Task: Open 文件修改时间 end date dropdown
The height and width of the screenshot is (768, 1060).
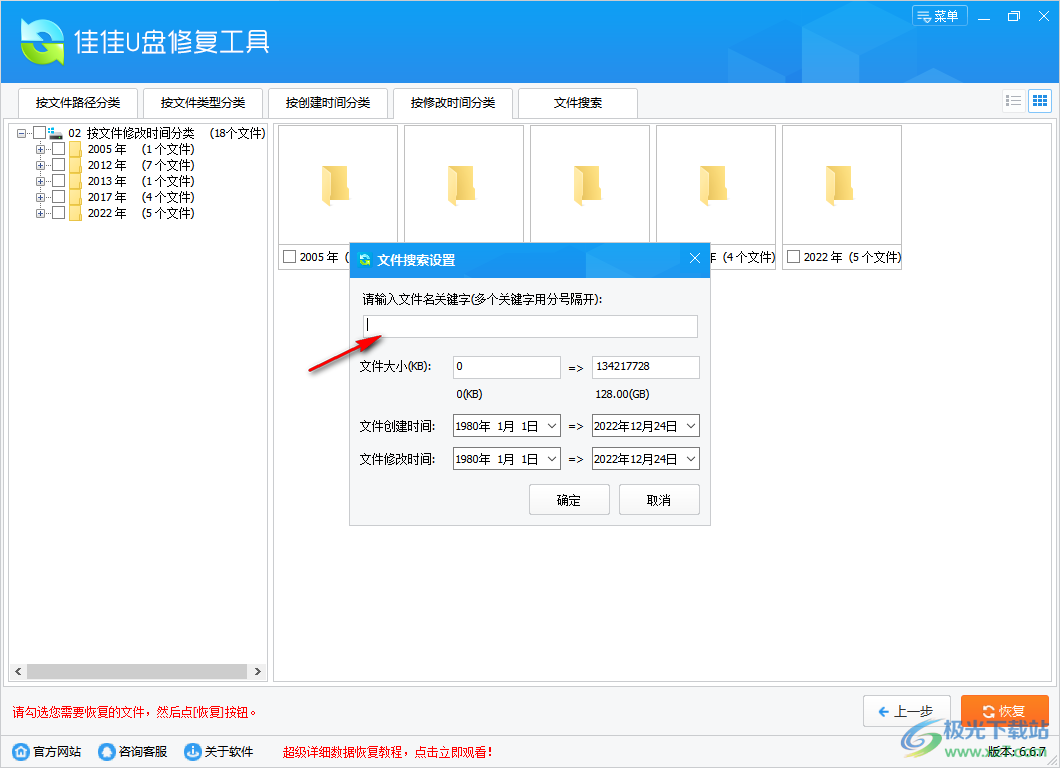Action: (691, 459)
